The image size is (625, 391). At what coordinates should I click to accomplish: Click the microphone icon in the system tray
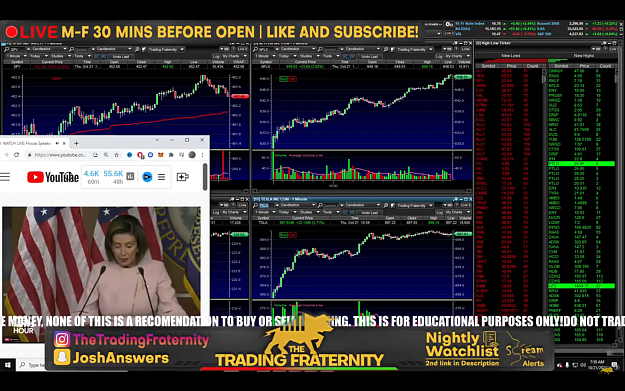567,365
